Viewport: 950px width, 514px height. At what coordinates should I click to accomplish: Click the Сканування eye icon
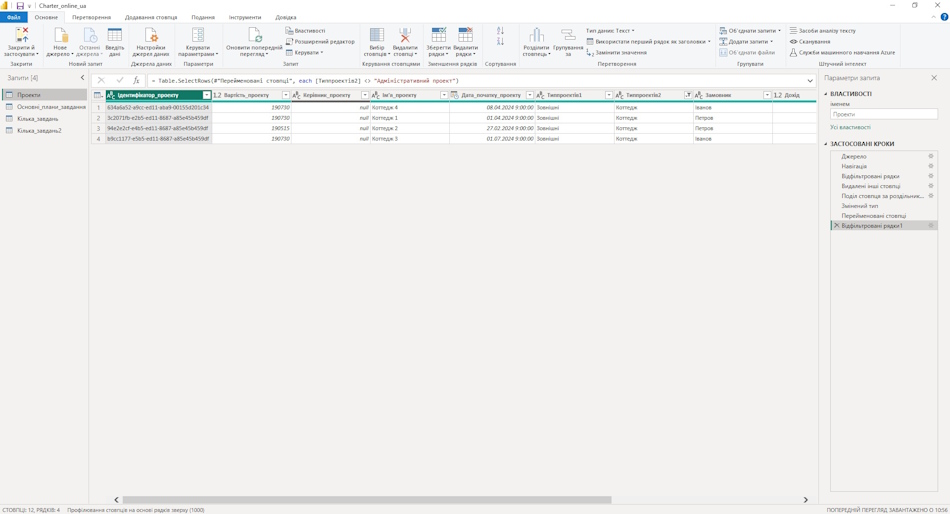(x=793, y=41)
